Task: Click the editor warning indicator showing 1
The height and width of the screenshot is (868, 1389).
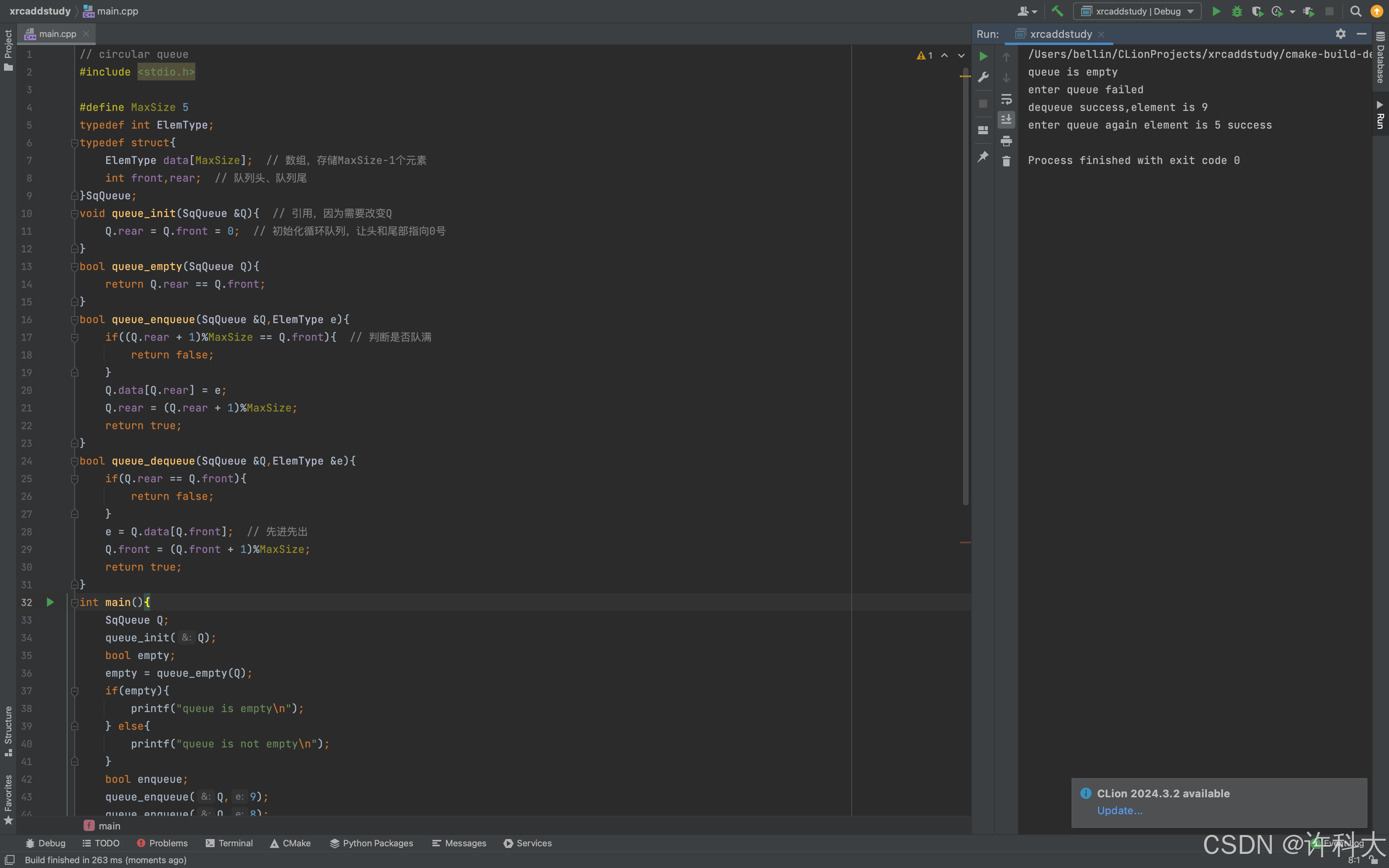Action: [x=925, y=56]
